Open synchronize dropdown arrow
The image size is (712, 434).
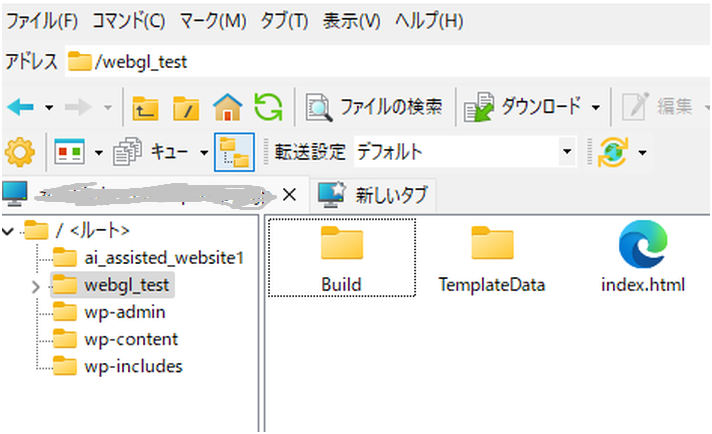tap(642, 153)
